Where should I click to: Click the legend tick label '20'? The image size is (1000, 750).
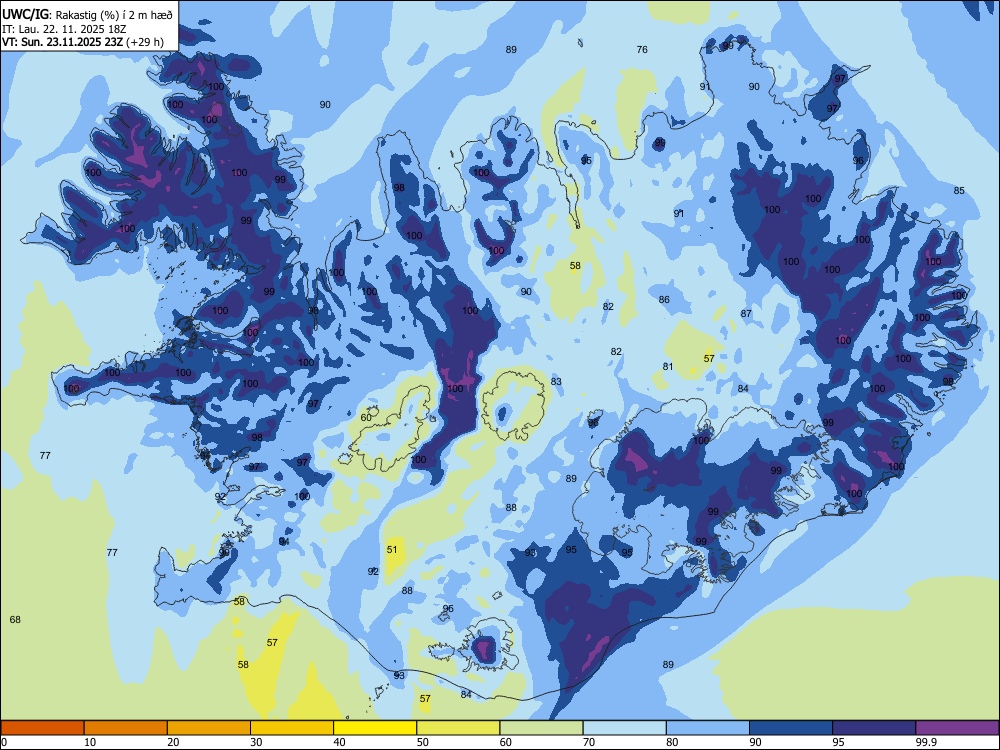pyautogui.click(x=173, y=742)
